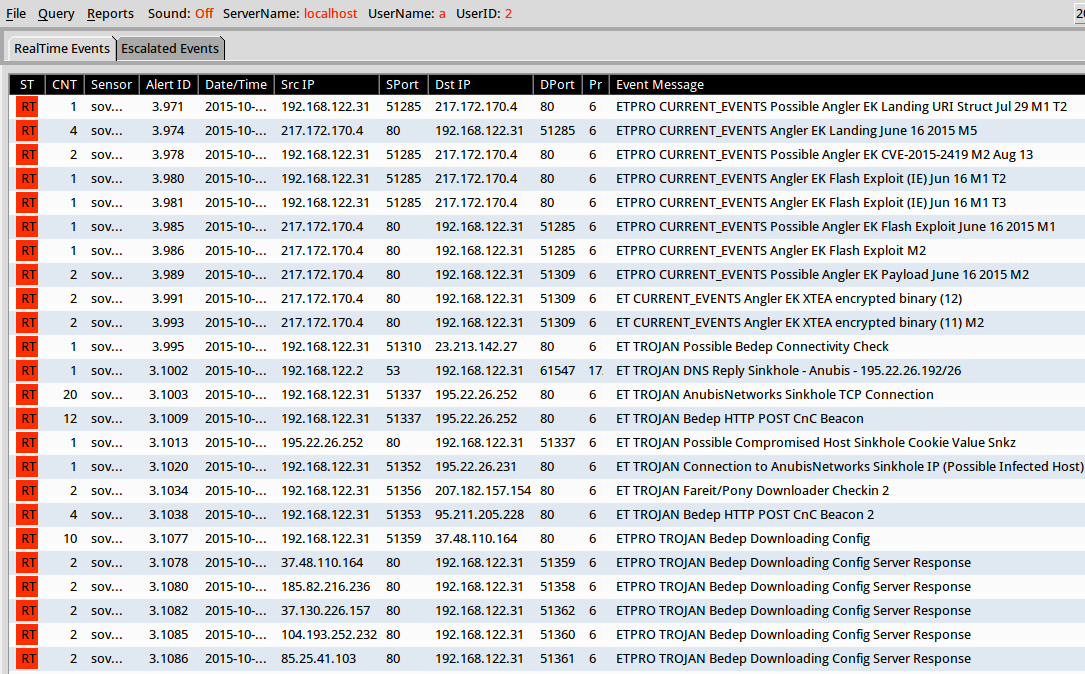Click source IP 104.193.252.232
Screen dimensions: 1085x674
click(328, 634)
